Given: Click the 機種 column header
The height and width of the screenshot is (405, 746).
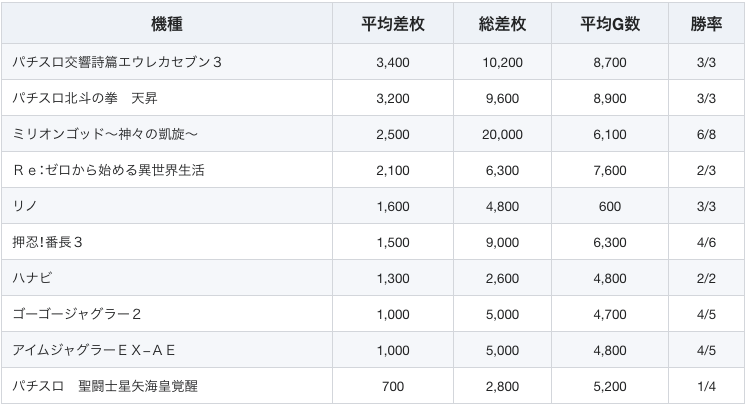Looking at the screenshot, I should 169,24.
